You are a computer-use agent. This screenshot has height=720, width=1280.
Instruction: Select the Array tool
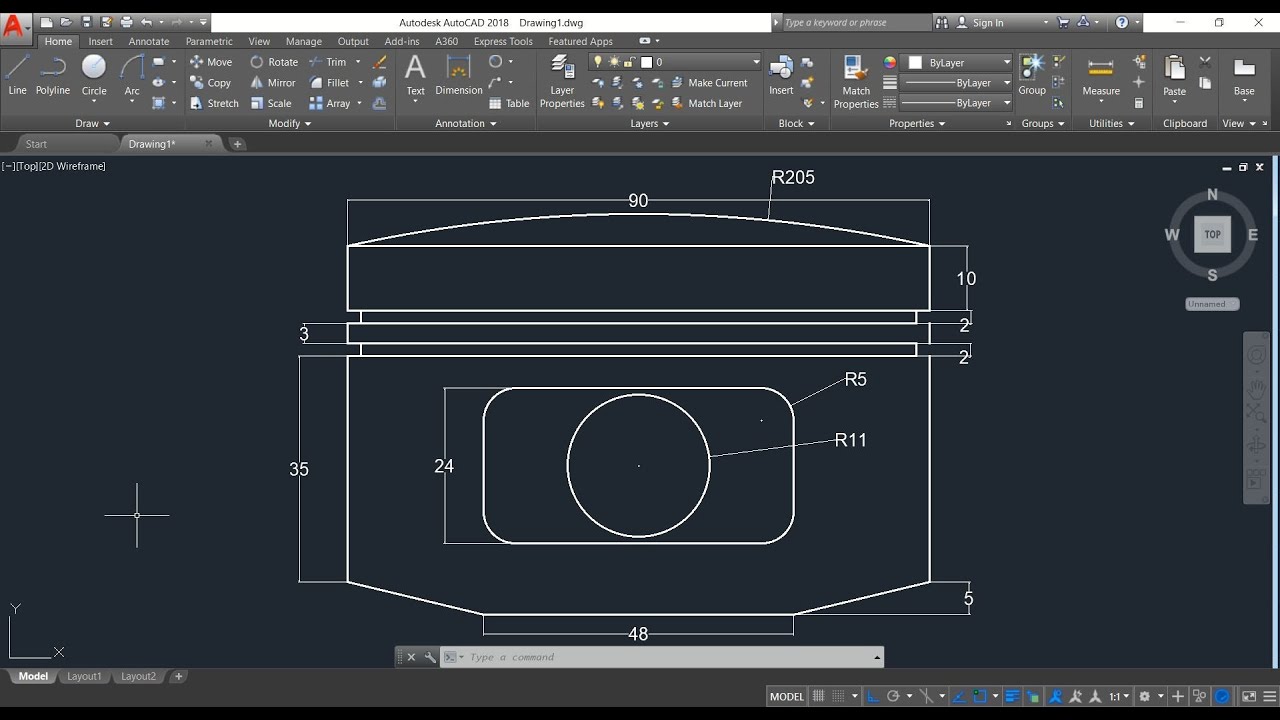[x=330, y=103]
